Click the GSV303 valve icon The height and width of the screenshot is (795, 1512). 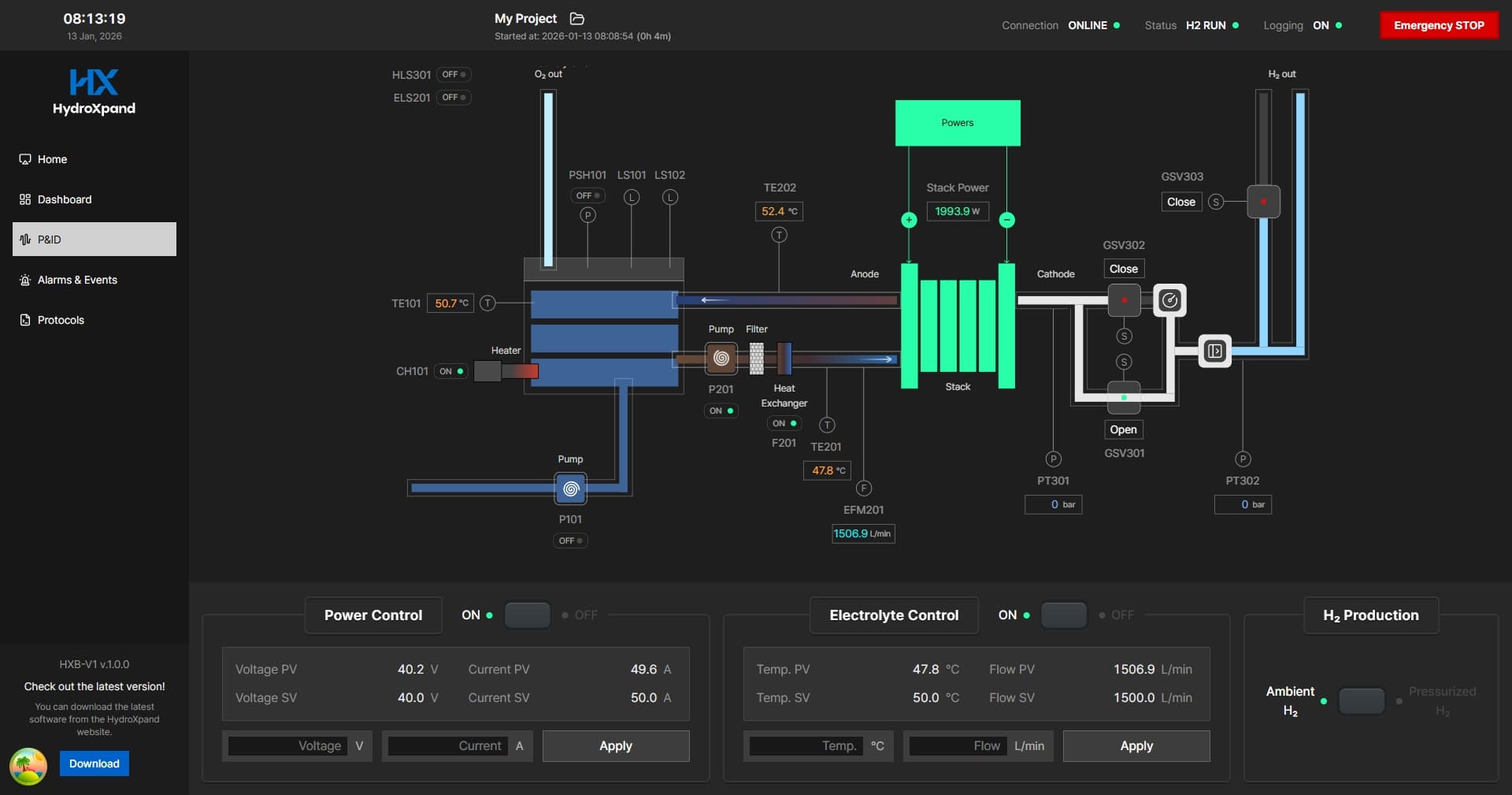tap(1263, 202)
